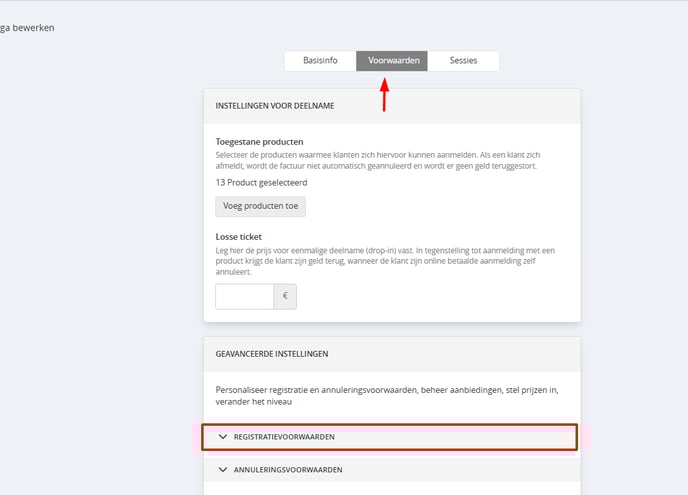Screen dimensions: 688x495
Task: Expand the Annuleringsvoorwaarden section
Action: (392, 470)
